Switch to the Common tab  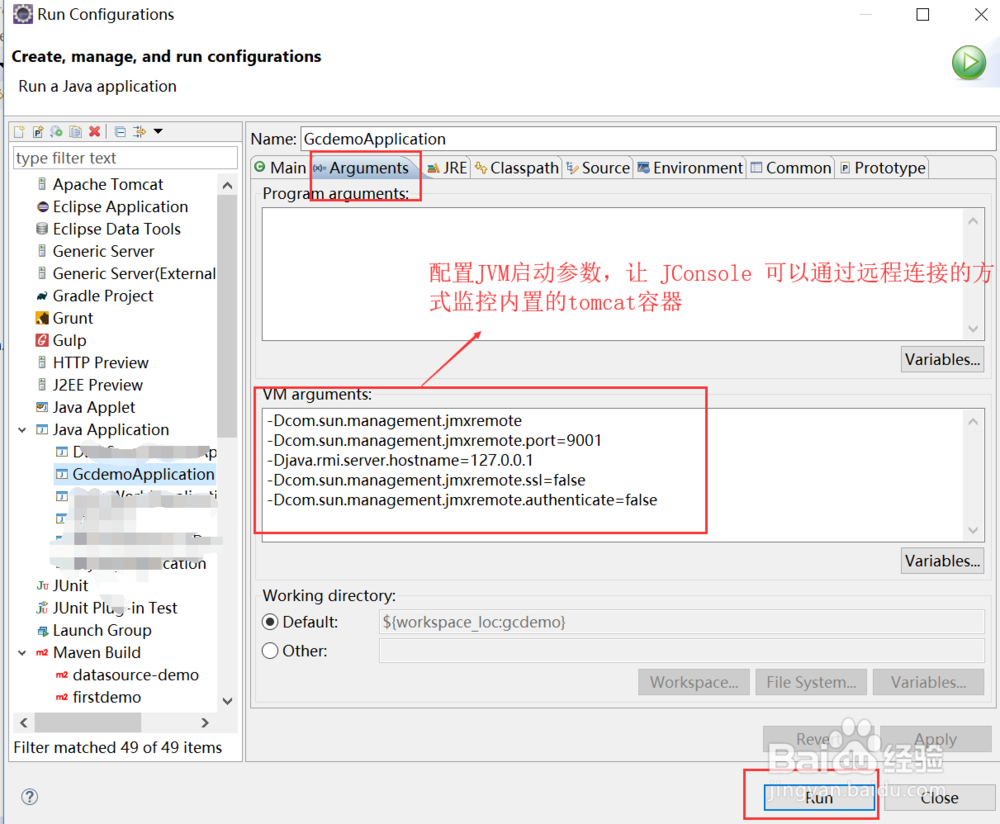tap(791, 168)
